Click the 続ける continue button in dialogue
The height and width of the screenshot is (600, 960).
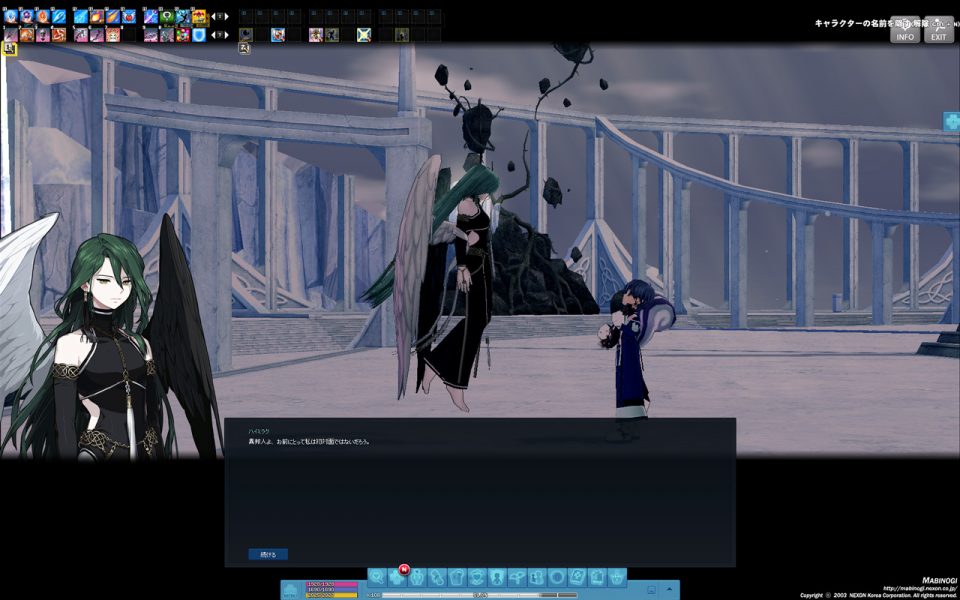pos(267,554)
